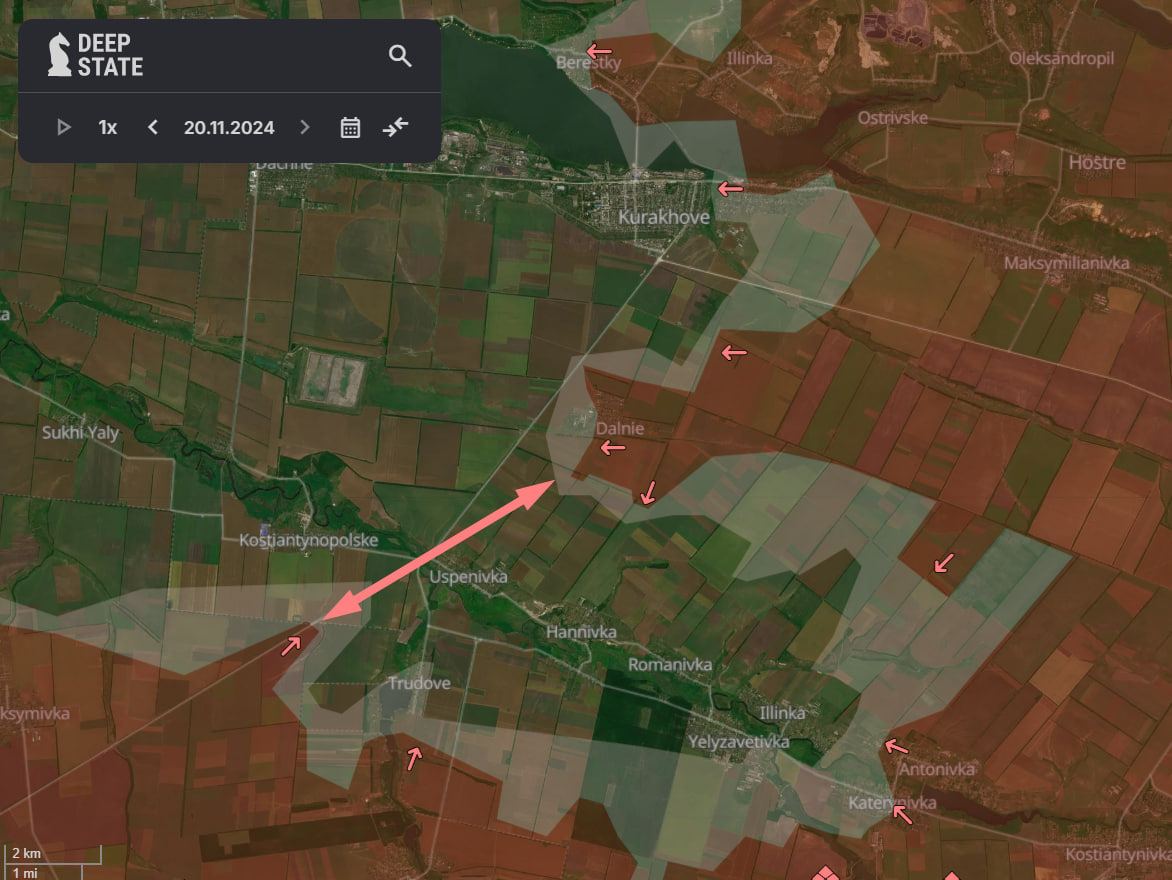Screen dimensions: 1172x880
Task: Select the attack arrow east of Kurakhove
Action: point(731,188)
